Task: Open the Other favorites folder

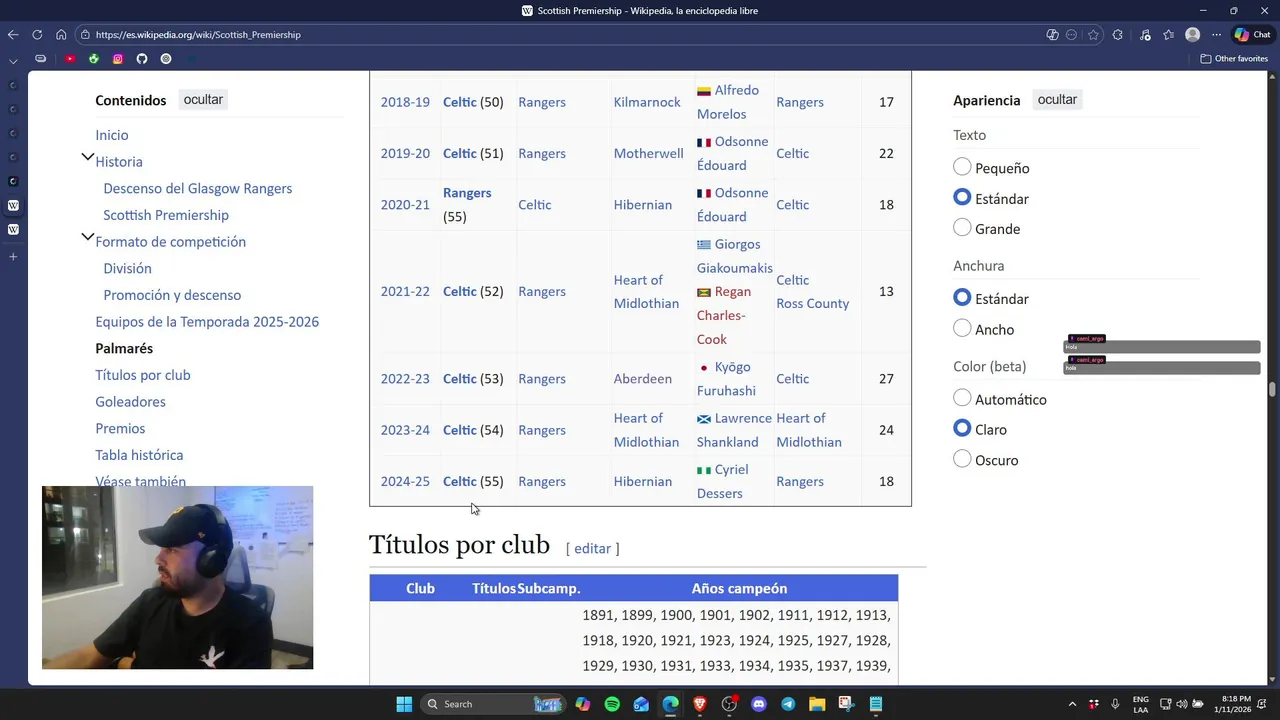Action: click(x=1234, y=59)
